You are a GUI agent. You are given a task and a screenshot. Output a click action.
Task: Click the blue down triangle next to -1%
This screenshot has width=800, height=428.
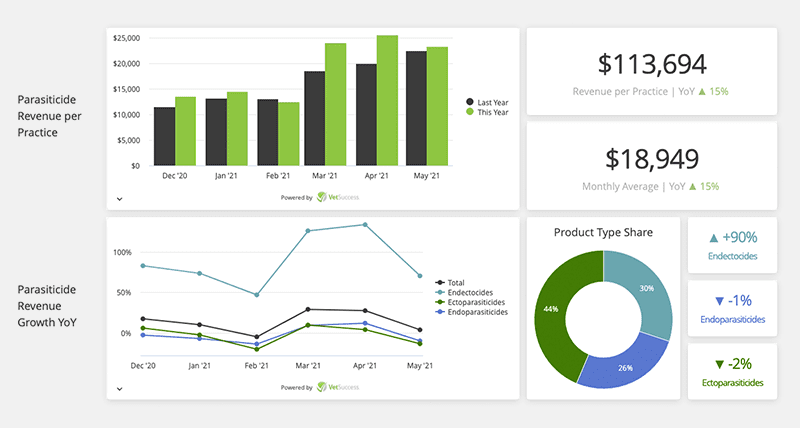coord(719,300)
